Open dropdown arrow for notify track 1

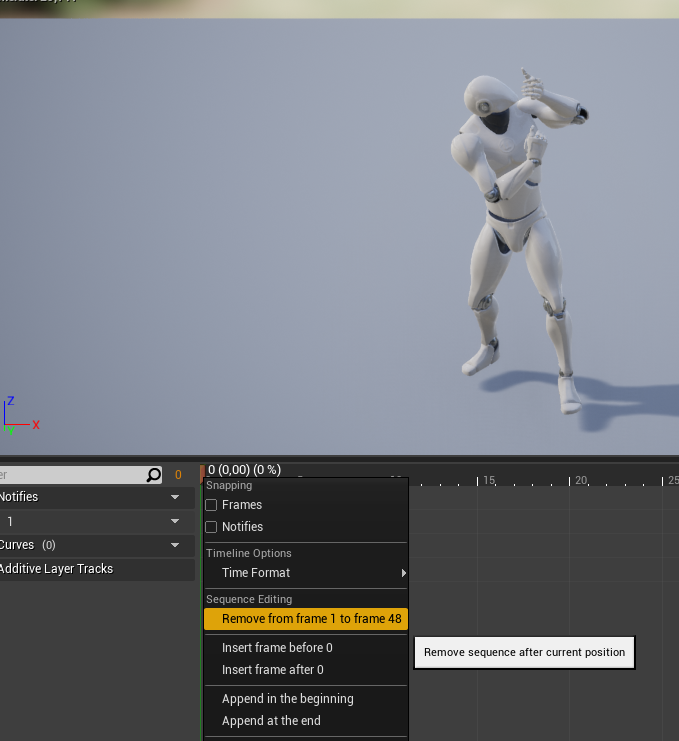[x=175, y=521]
